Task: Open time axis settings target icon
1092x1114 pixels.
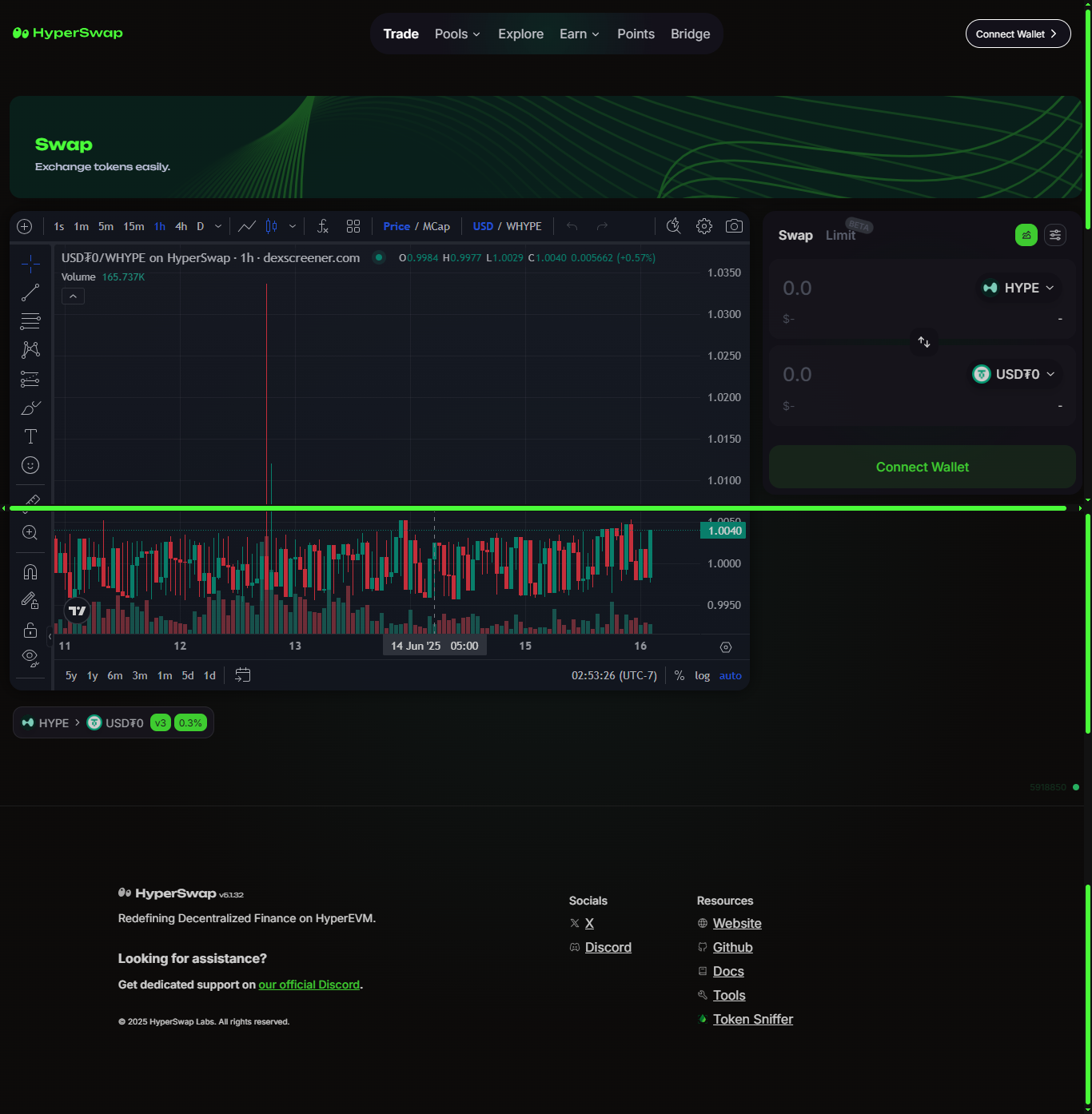Action: (x=726, y=647)
